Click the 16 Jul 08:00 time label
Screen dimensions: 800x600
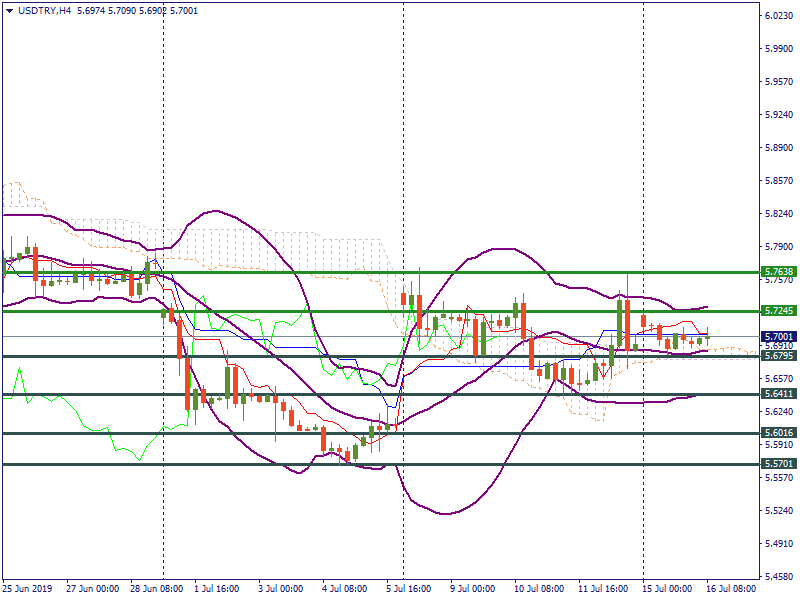tap(730, 589)
